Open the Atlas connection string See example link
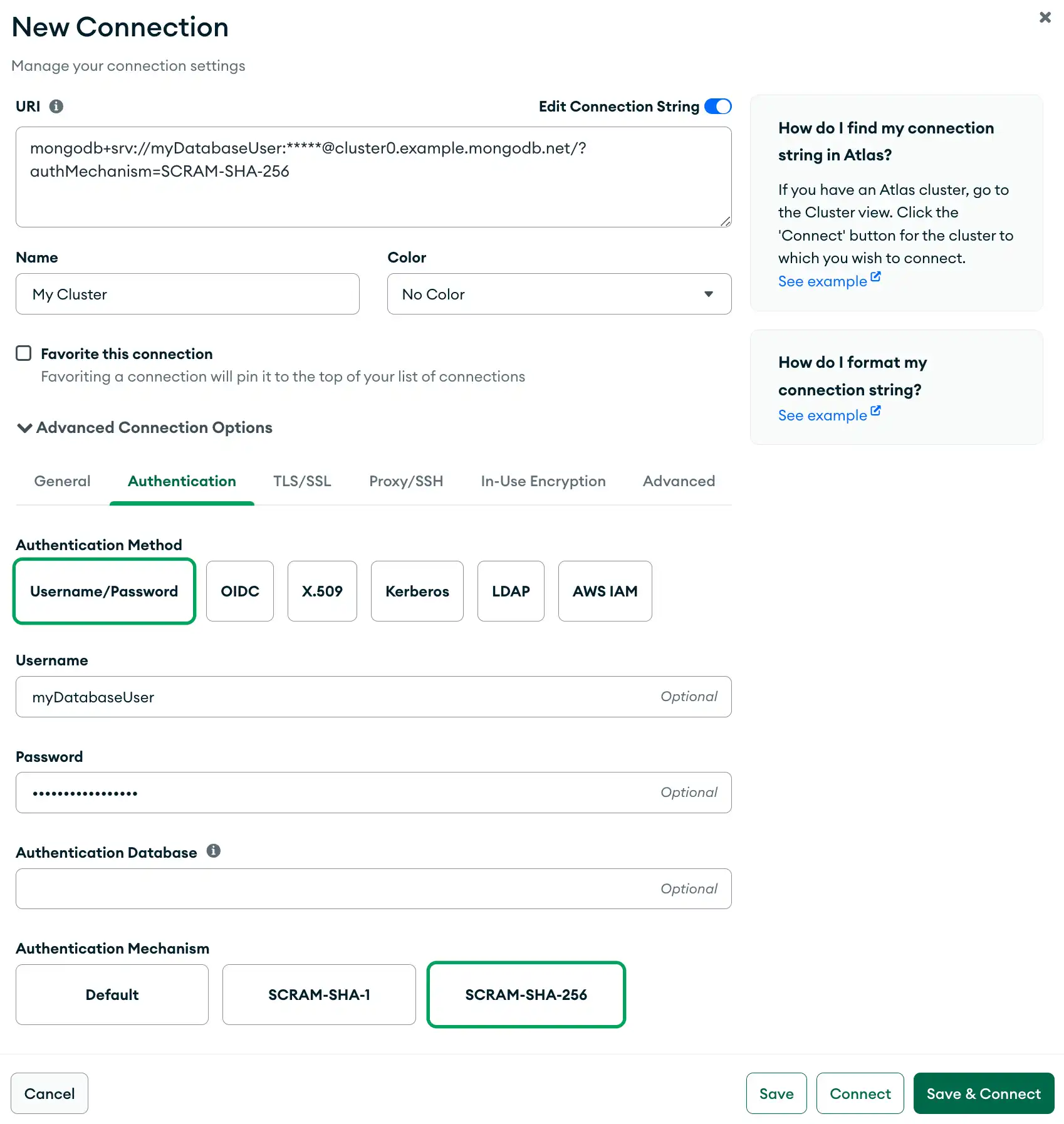Viewport: 1064px width, 1124px height. tap(823, 281)
